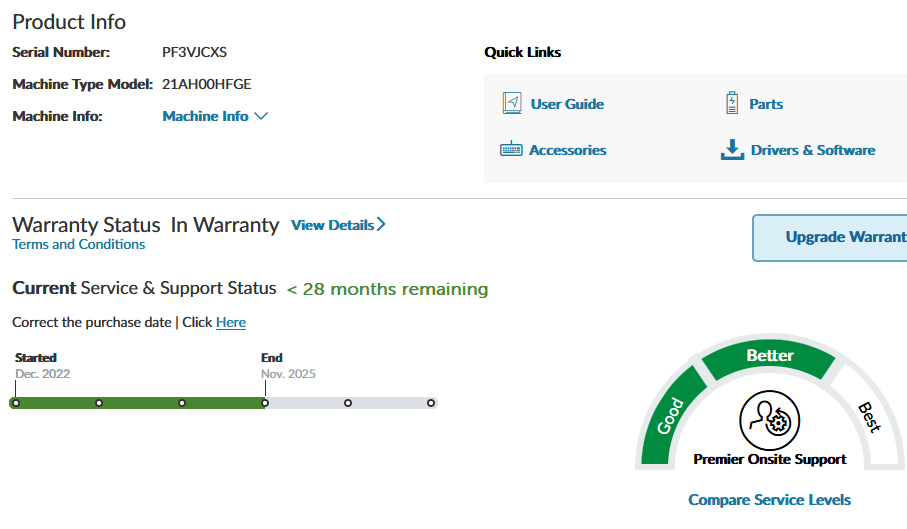Open the User Guide text link
Viewport: 907px width, 529px height.
coord(567,104)
